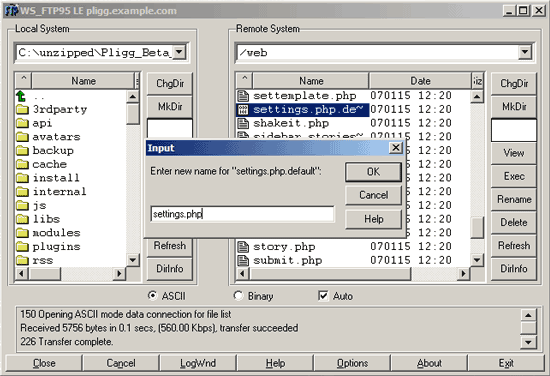
Task: Click the remote Exec button
Action: point(514,176)
